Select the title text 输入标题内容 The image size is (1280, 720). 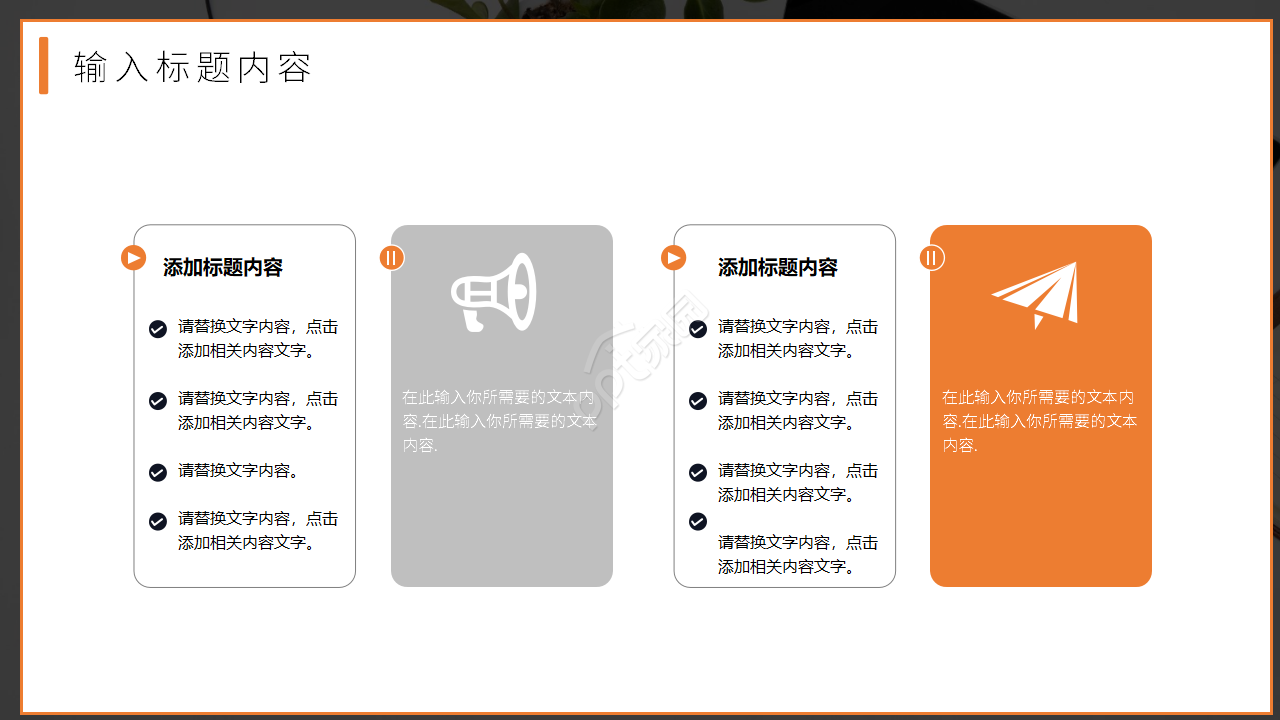coord(191,68)
